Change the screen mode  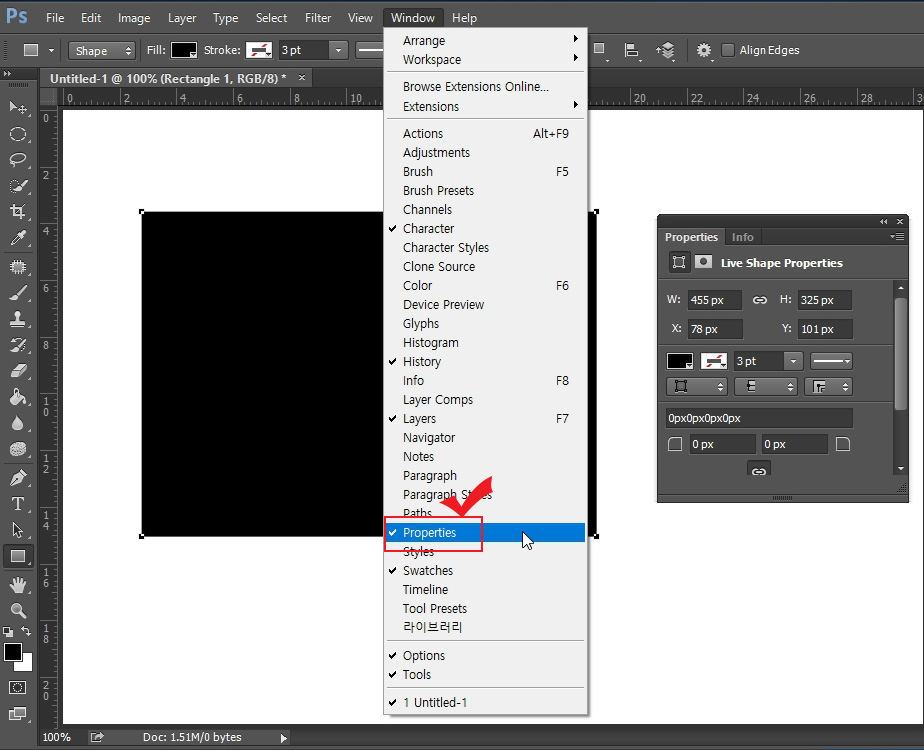[x=18, y=713]
